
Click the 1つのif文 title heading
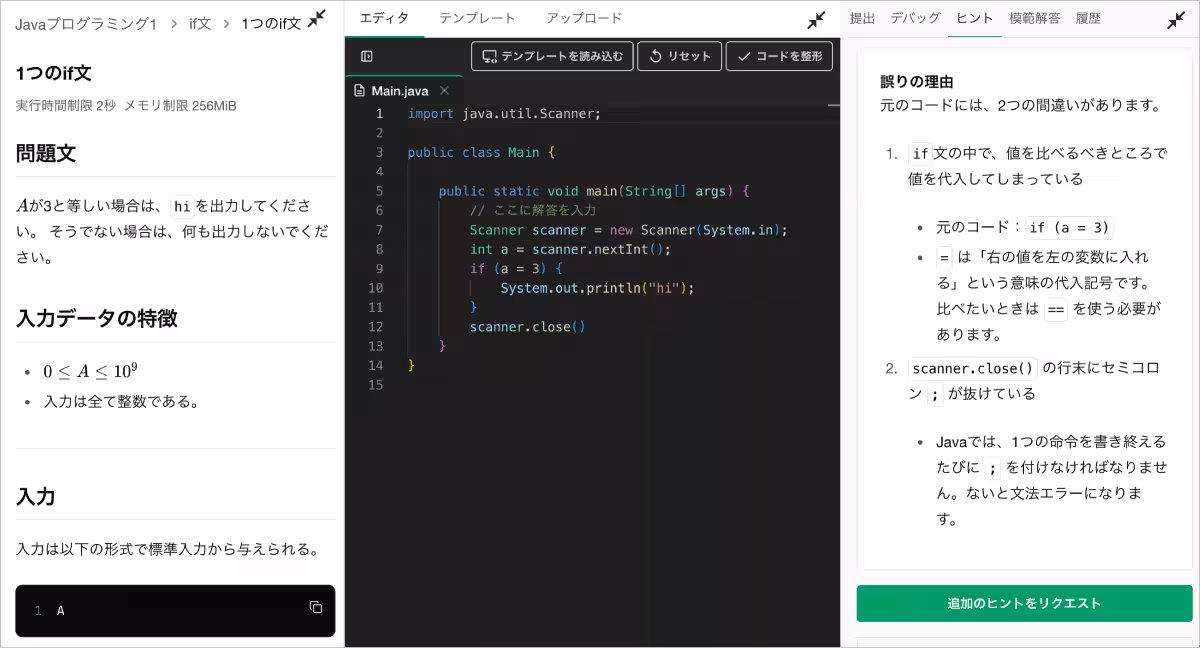pos(53,73)
